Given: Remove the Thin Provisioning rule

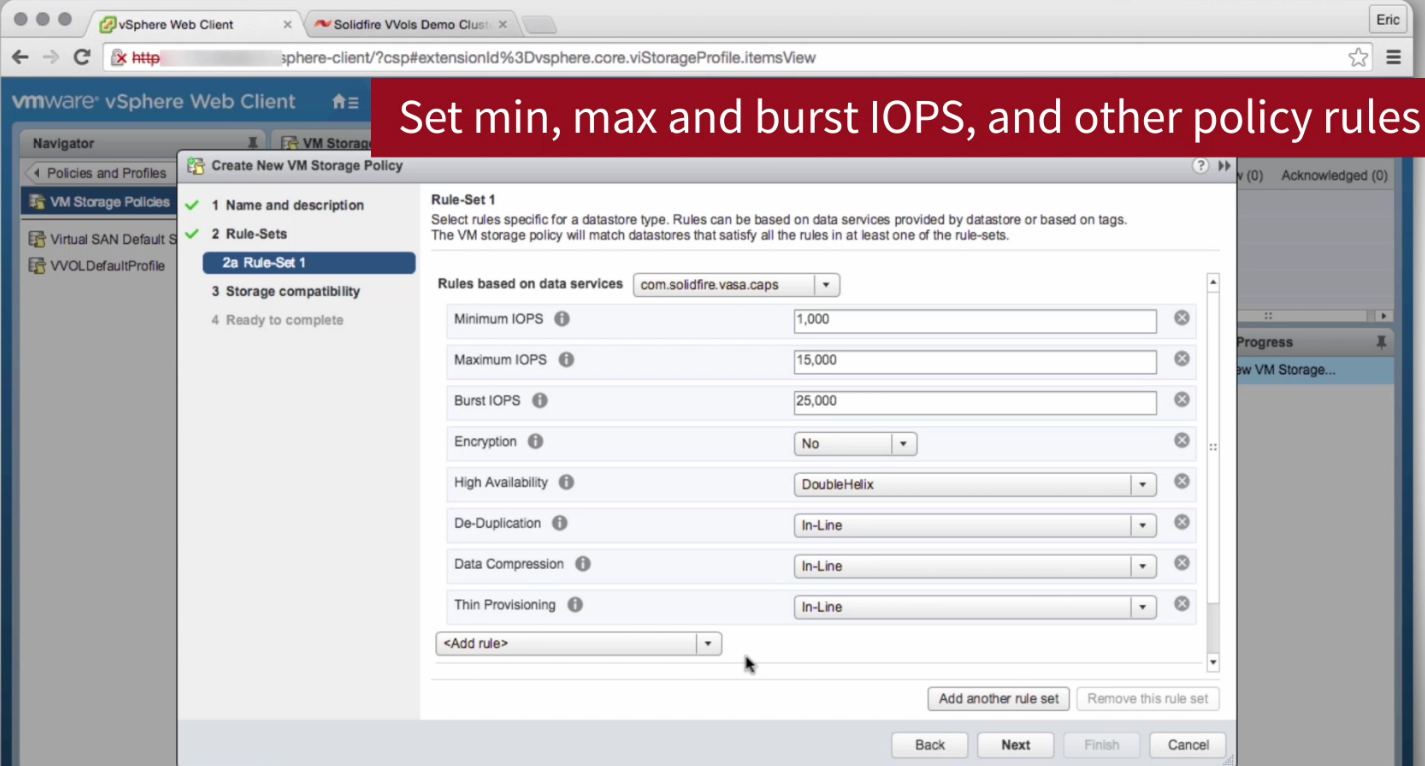Looking at the screenshot, I should [1181, 604].
